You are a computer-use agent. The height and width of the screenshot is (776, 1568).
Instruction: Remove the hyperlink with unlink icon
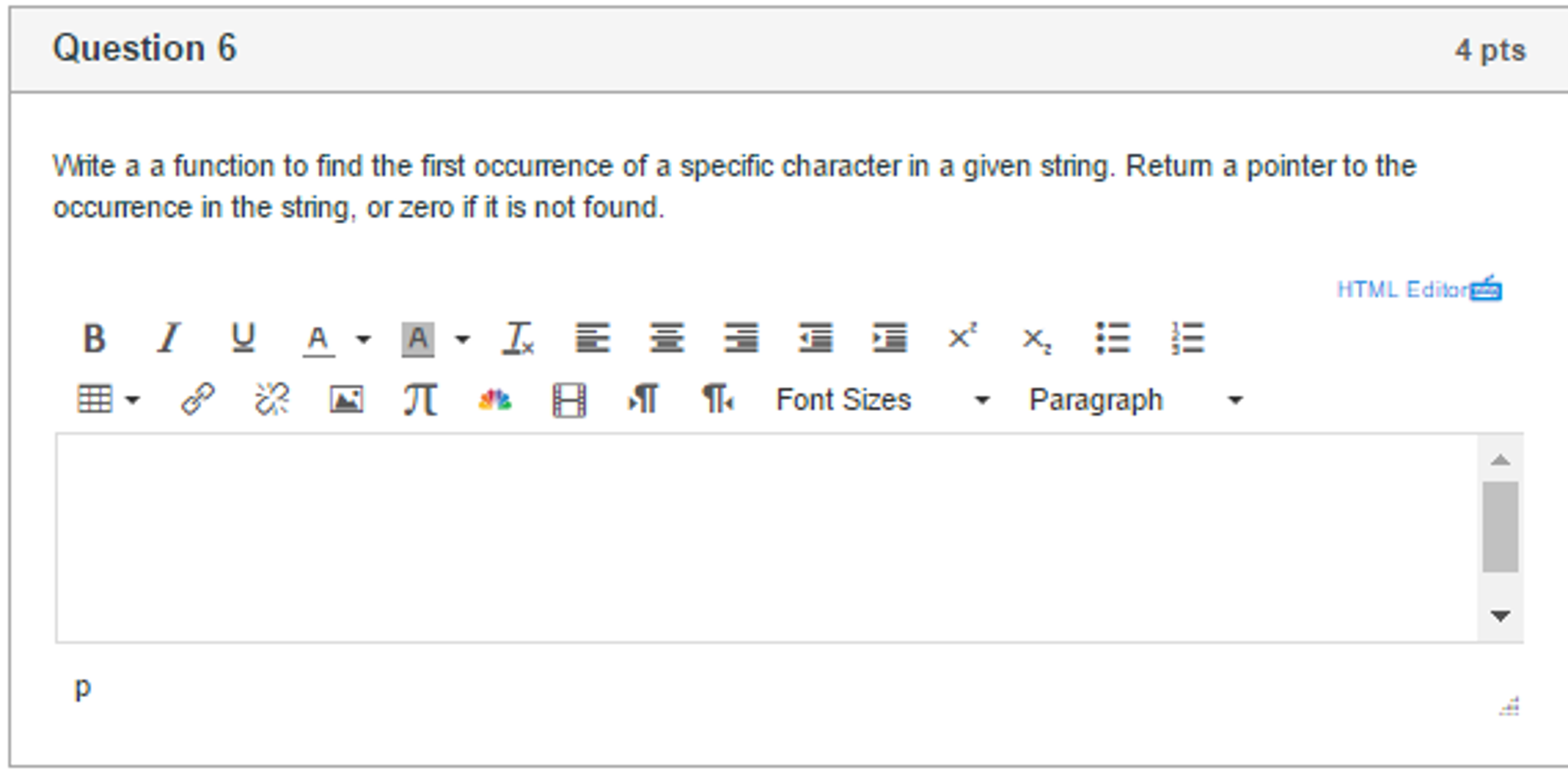[272, 399]
